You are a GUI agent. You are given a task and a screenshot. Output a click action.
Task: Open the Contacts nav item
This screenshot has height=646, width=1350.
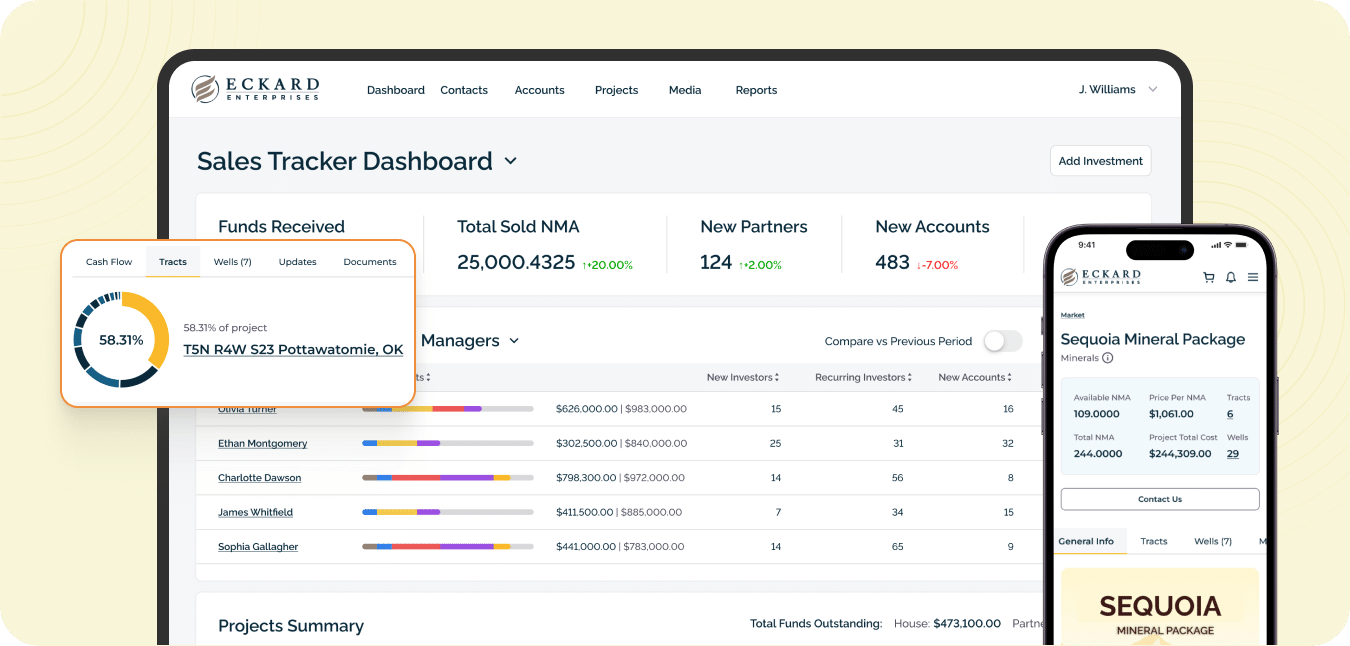pyautogui.click(x=464, y=90)
